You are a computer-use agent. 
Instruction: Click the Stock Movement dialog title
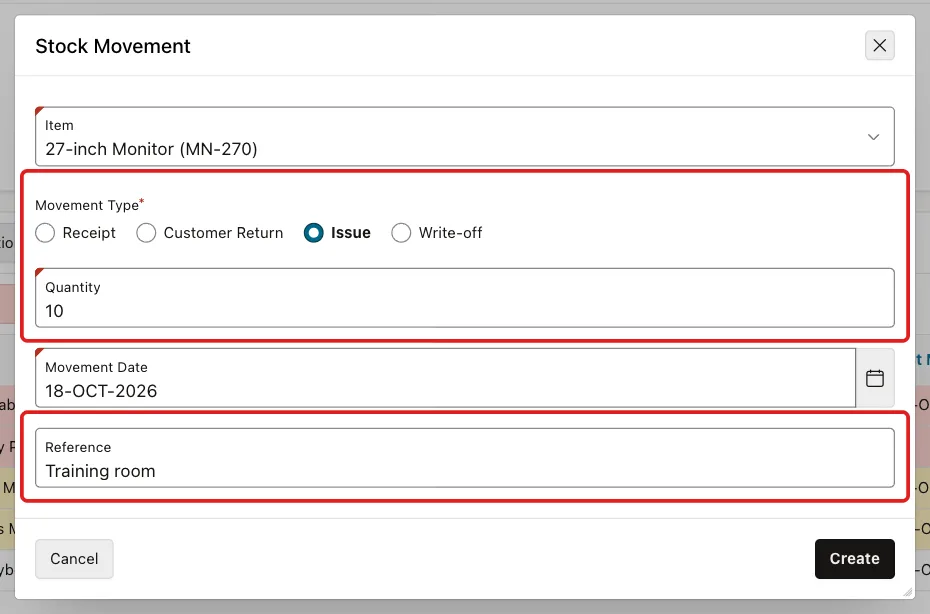click(x=113, y=46)
